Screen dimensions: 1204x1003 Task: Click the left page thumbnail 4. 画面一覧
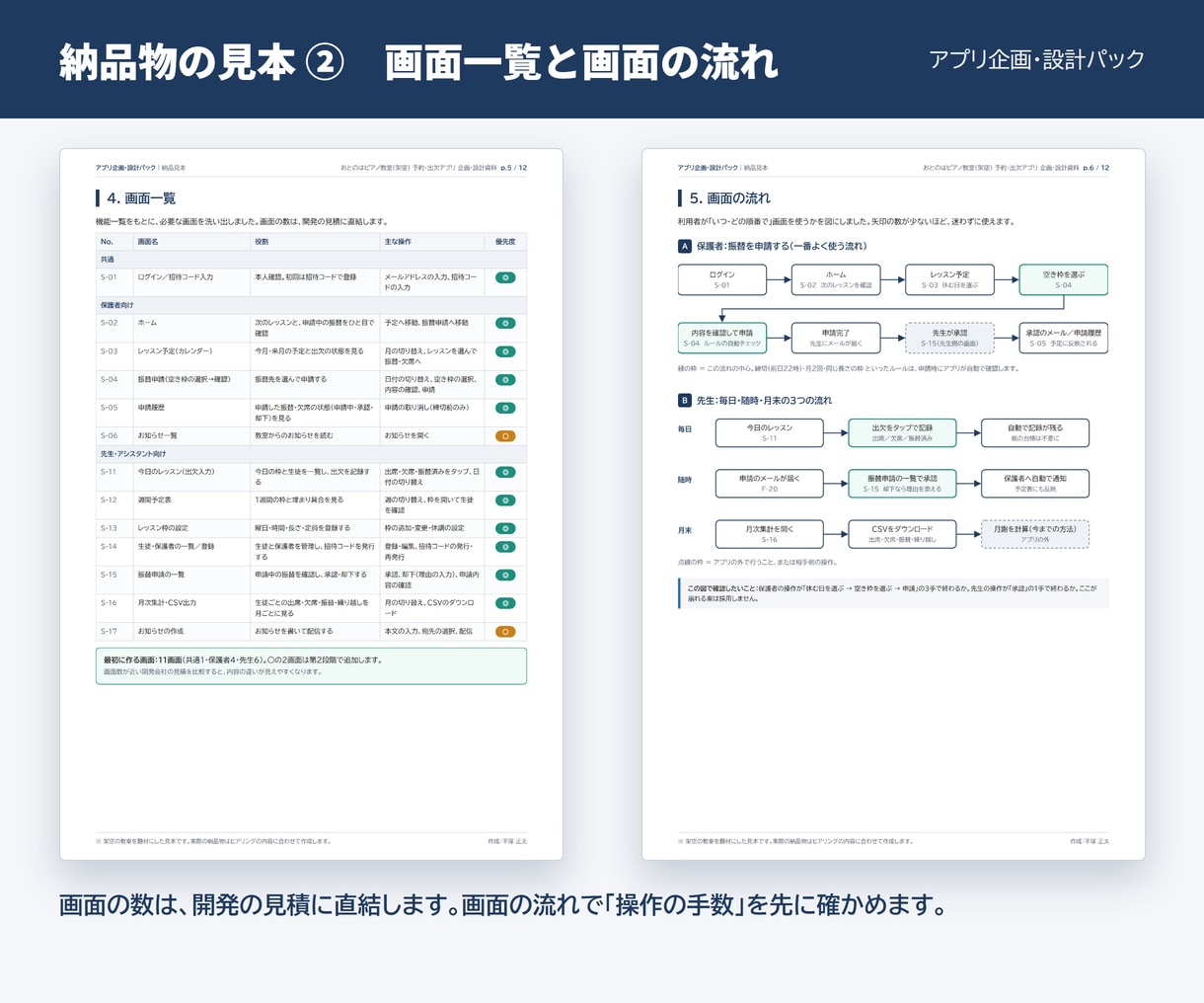tap(311, 504)
